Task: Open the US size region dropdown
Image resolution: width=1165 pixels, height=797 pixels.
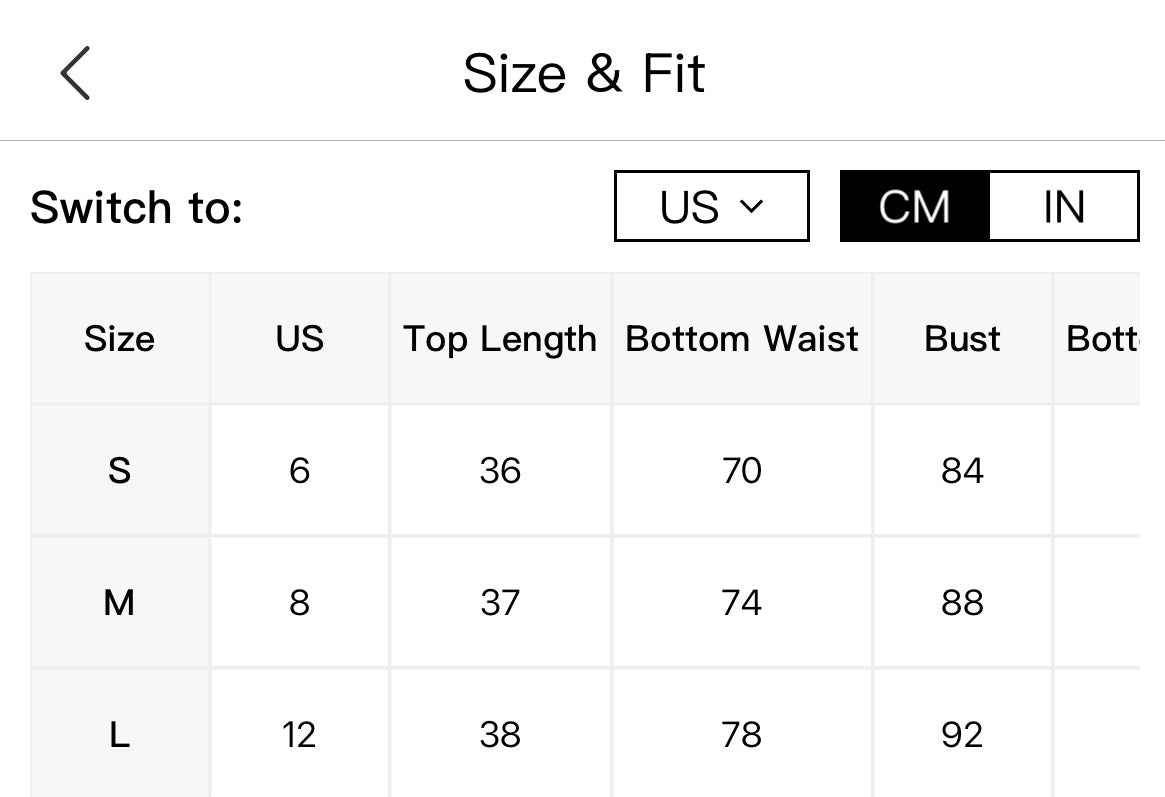Action: (712, 206)
